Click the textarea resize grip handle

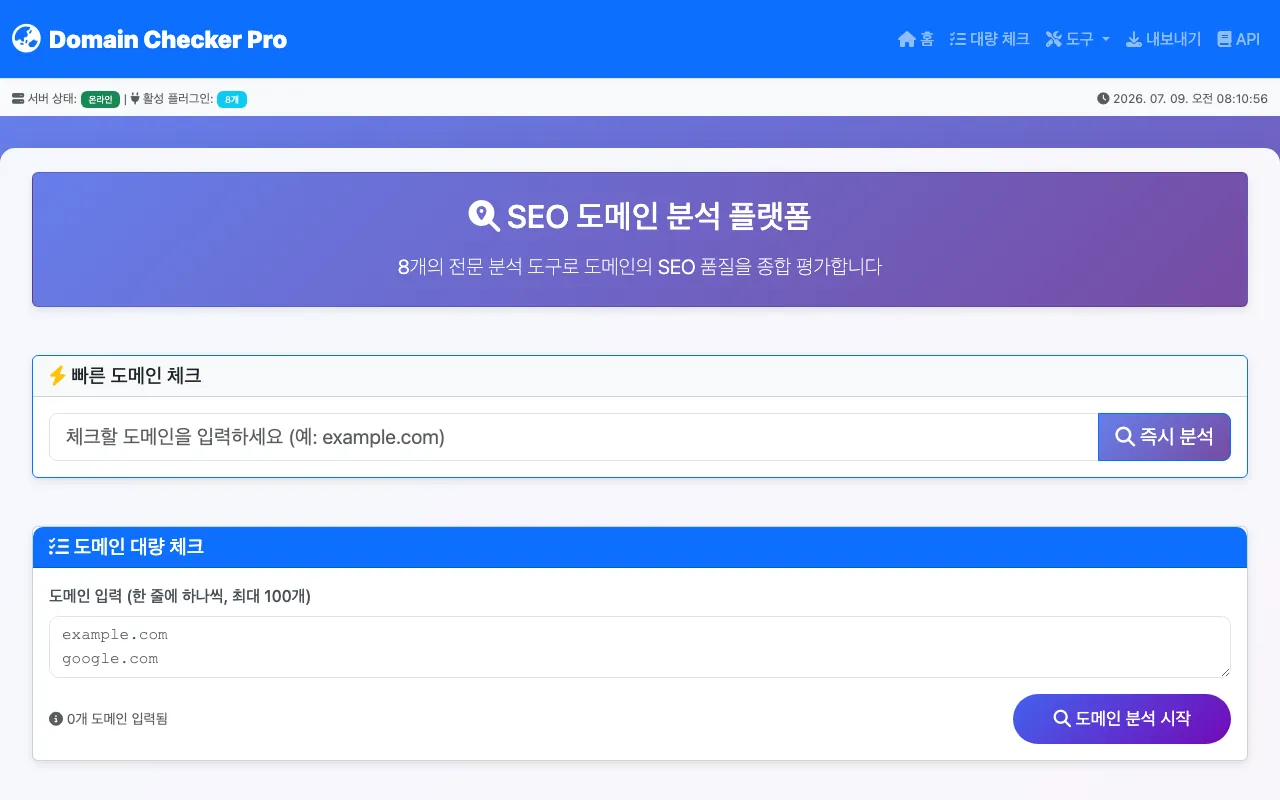tap(1224, 671)
